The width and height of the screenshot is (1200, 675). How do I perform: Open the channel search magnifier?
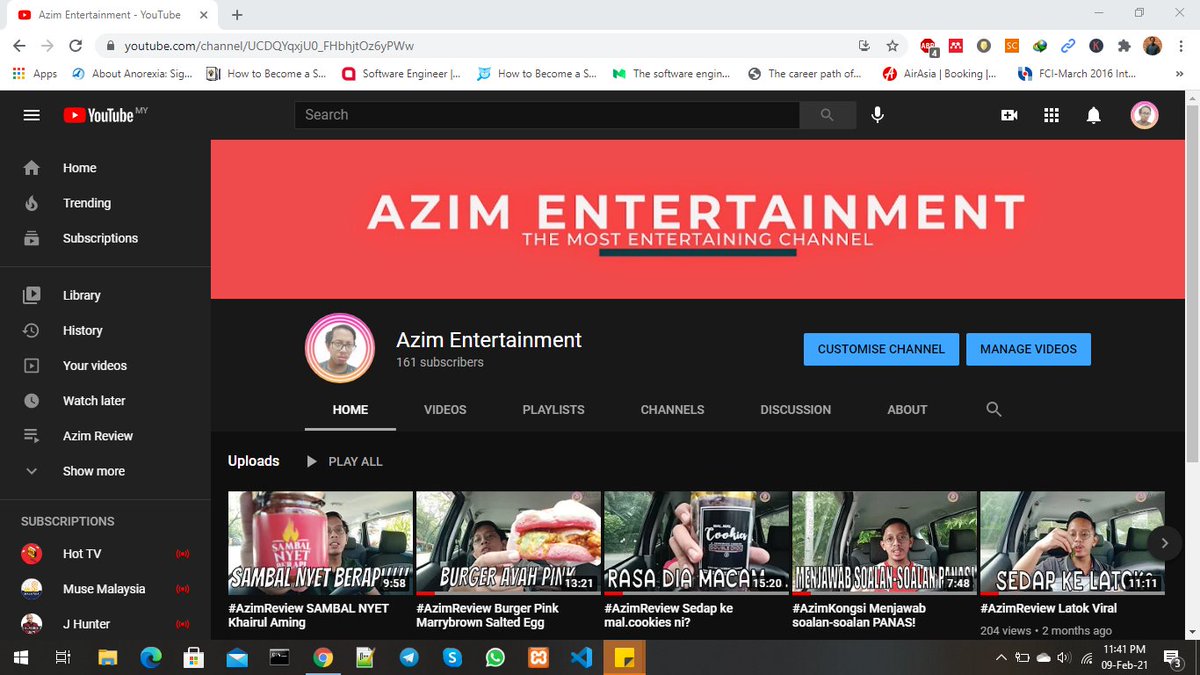[x=993, y=409]
